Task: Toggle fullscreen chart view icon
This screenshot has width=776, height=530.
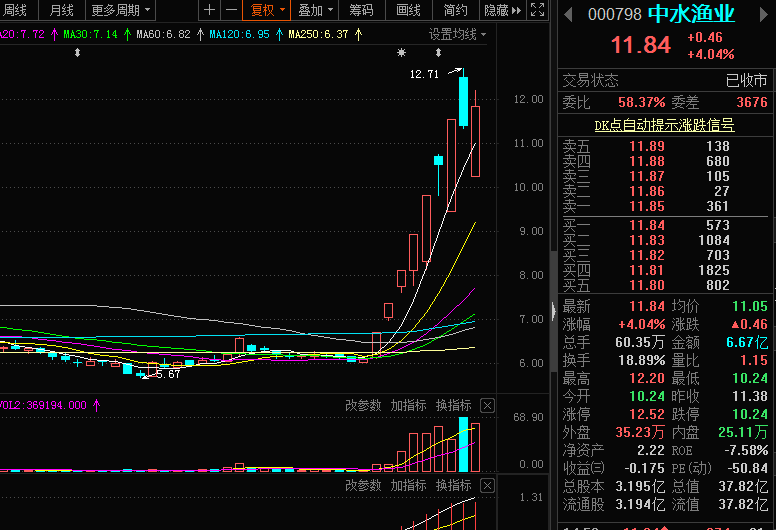Action: pyautogui.click(x=537, y=10)
